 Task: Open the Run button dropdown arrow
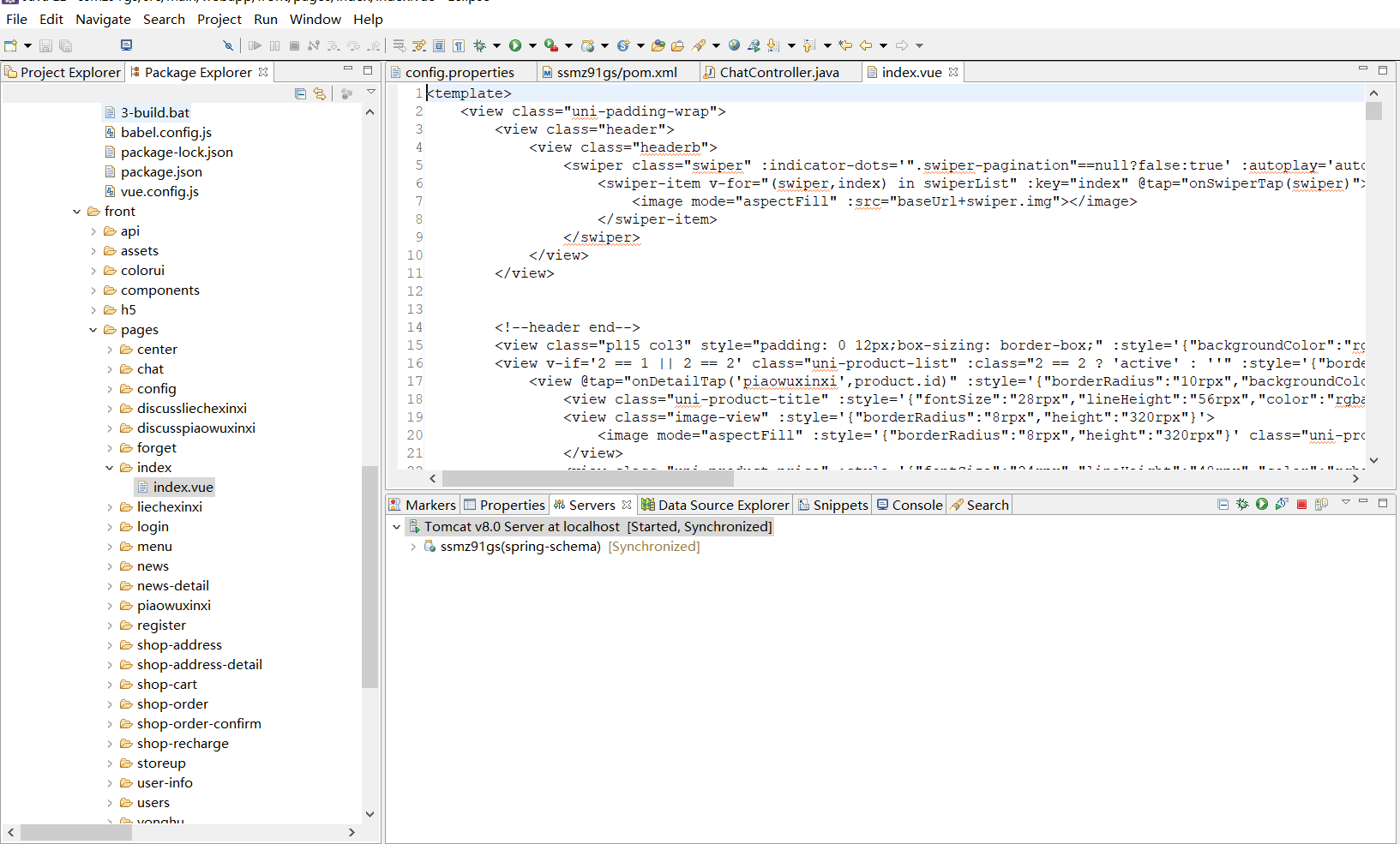point(532,45)
